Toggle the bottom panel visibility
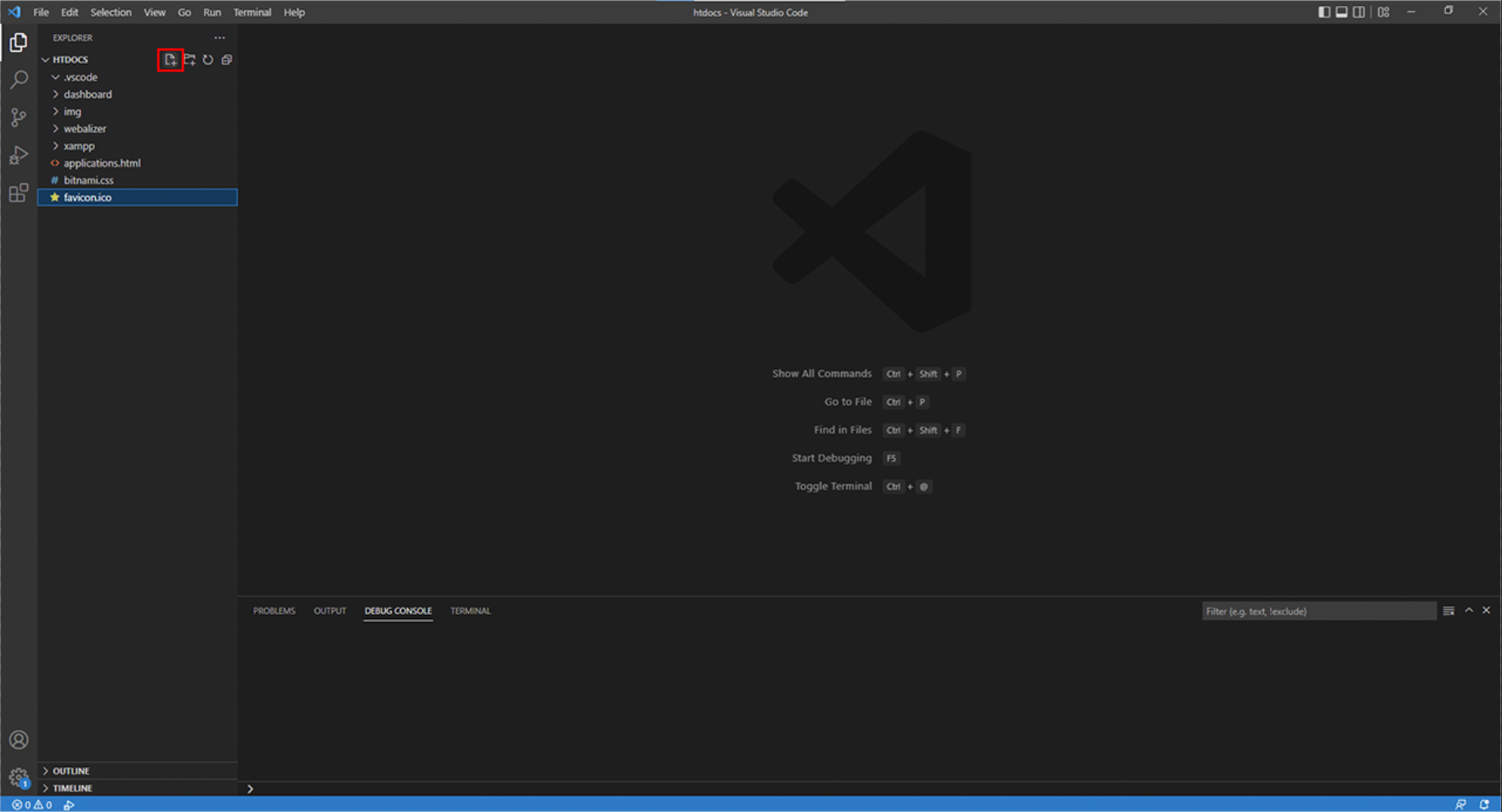Viewport: 1502px width, 812px height. point(1341,12)
